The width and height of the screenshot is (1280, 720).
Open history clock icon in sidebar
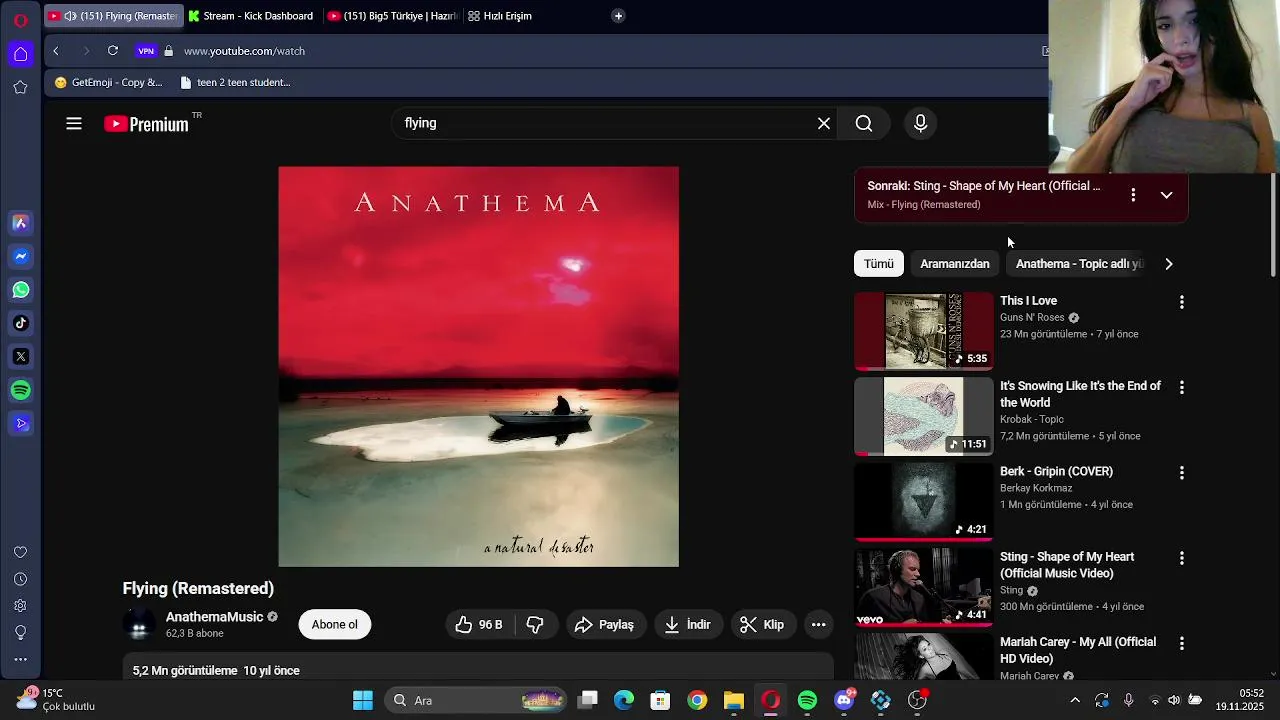point(20,579)
